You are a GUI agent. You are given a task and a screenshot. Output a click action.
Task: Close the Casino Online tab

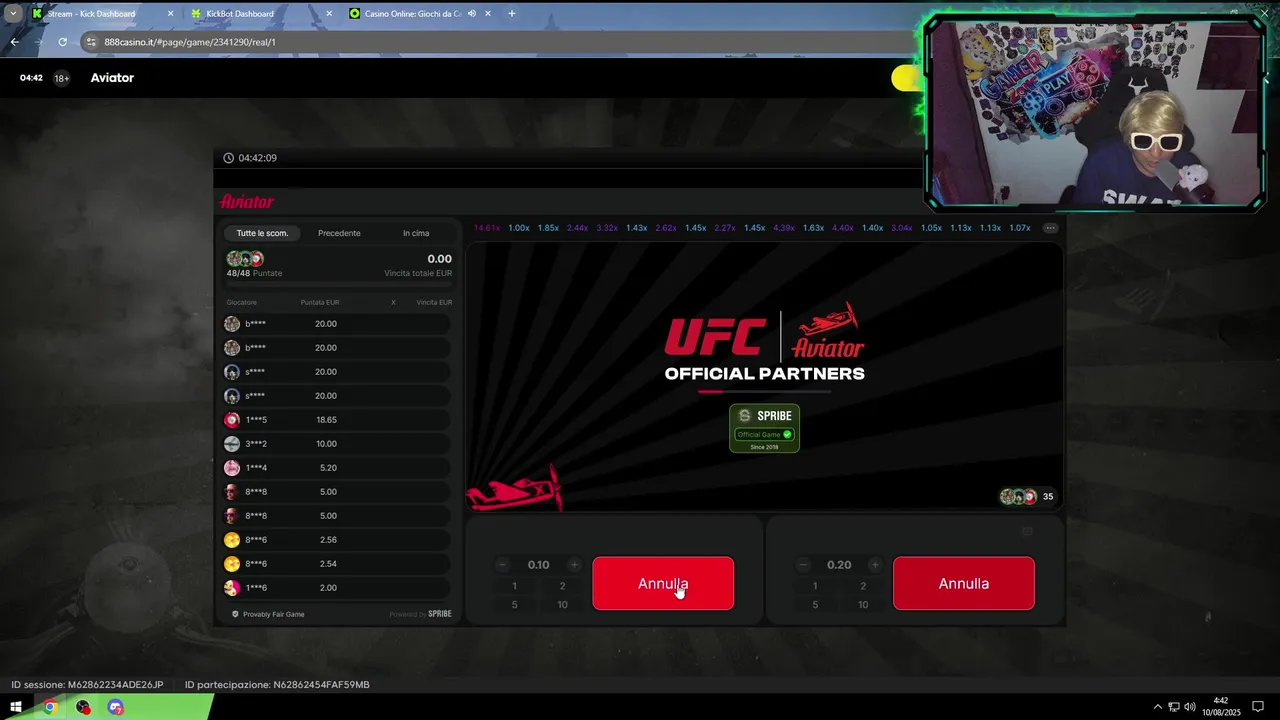pyautogui.click(x=488, y=14)
